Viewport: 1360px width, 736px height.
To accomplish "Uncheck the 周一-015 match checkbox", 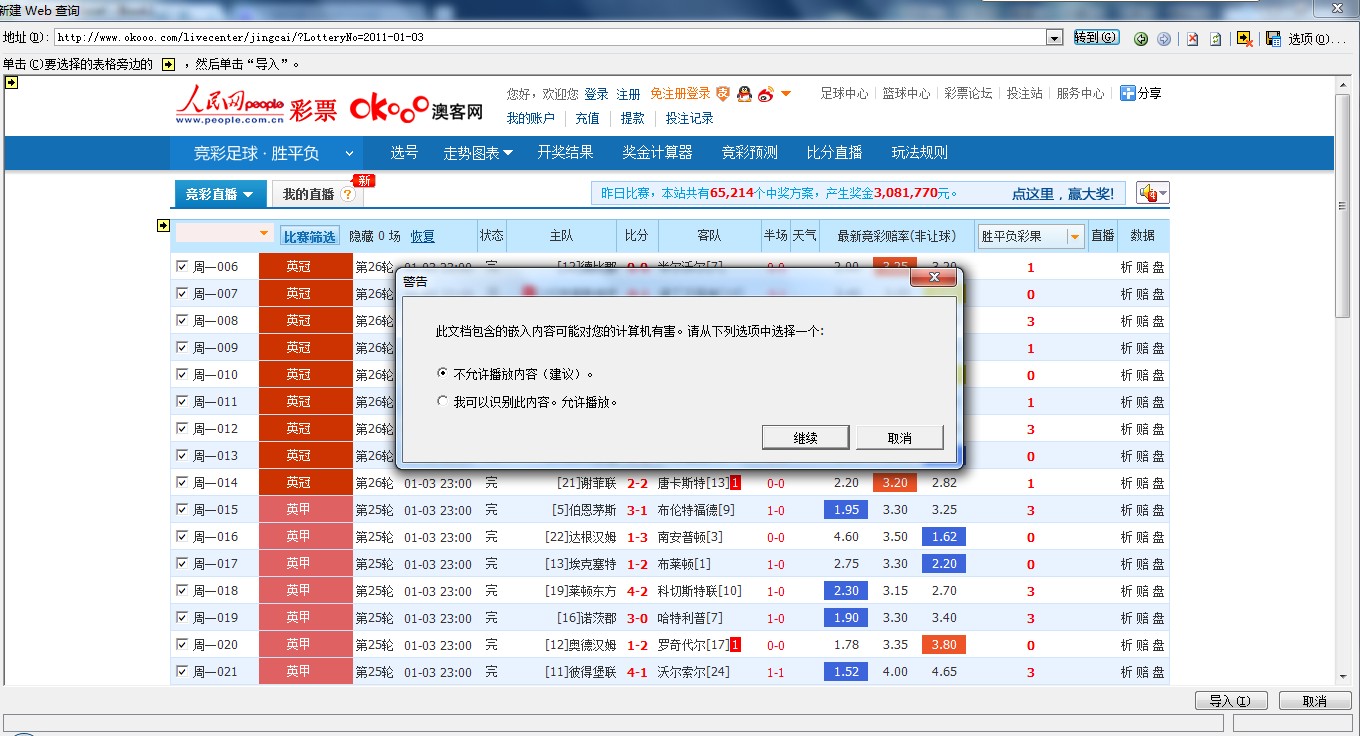I will click(x=182, y=509).
